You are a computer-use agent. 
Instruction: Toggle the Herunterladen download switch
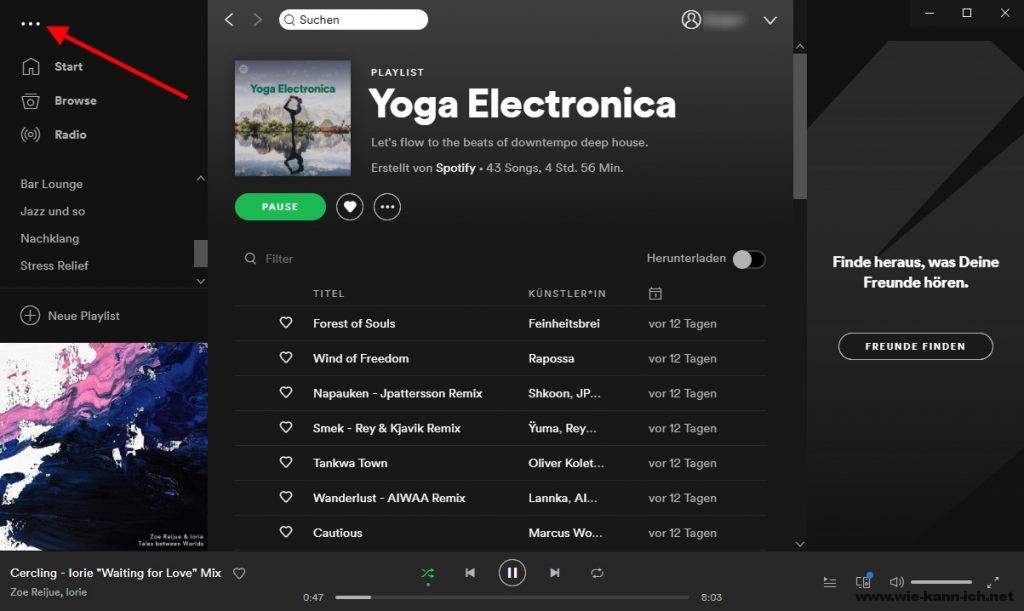pyautogui.click(x=749, y=259)
